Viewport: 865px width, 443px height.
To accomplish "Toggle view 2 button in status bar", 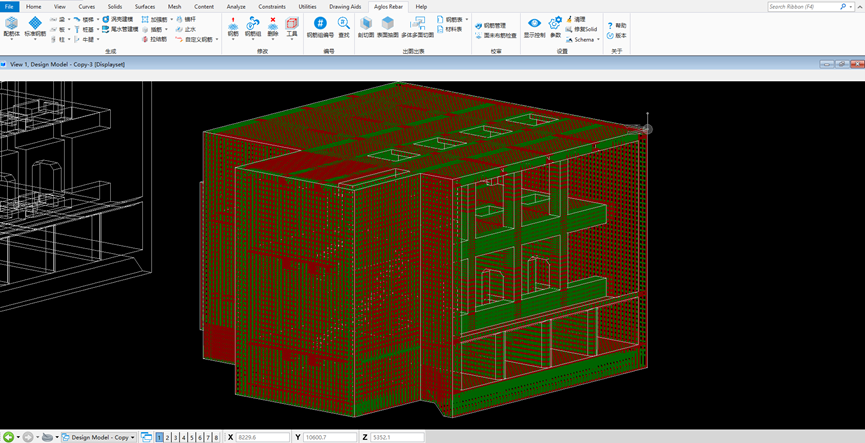I will point(168,437).
